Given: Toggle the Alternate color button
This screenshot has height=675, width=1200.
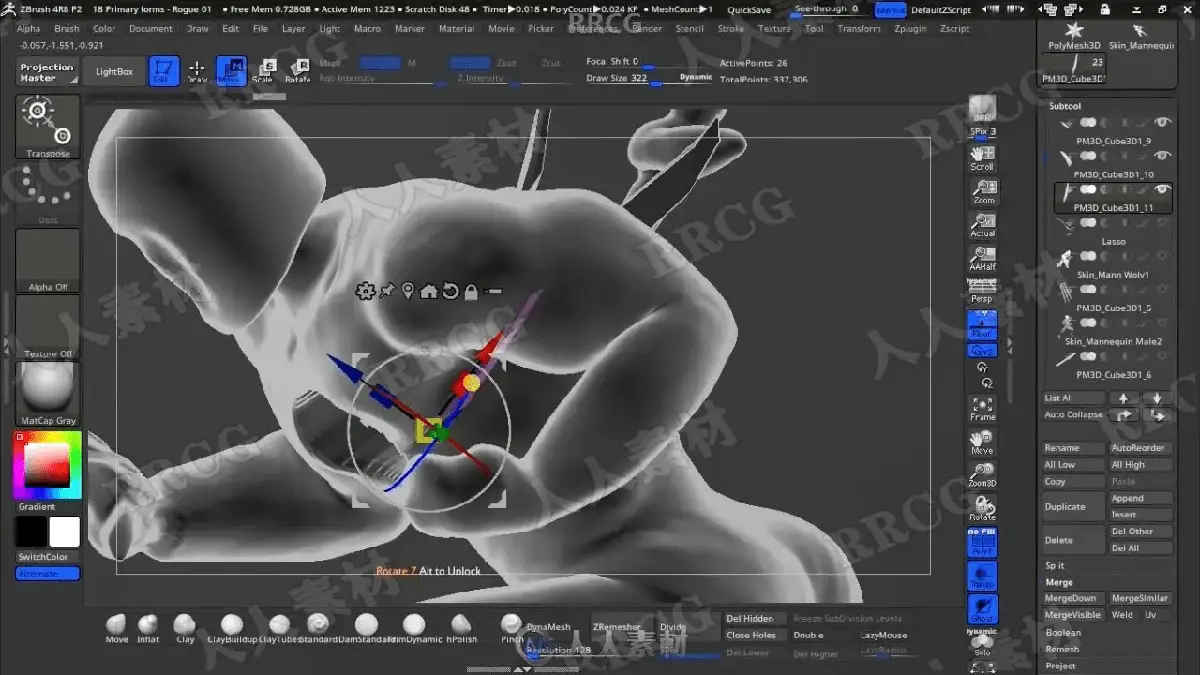Looking at the screenshot, I should [x=48, y=574].
